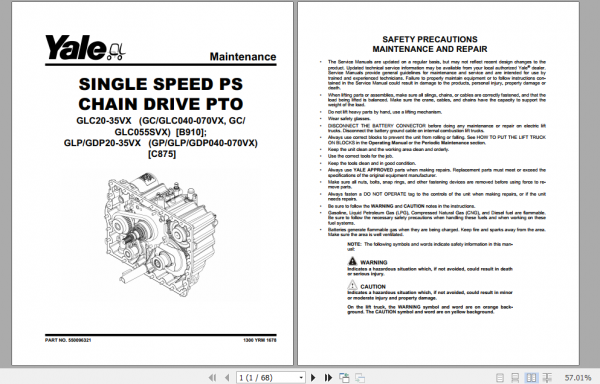Switch to continuous page layout

coord(515,378)
